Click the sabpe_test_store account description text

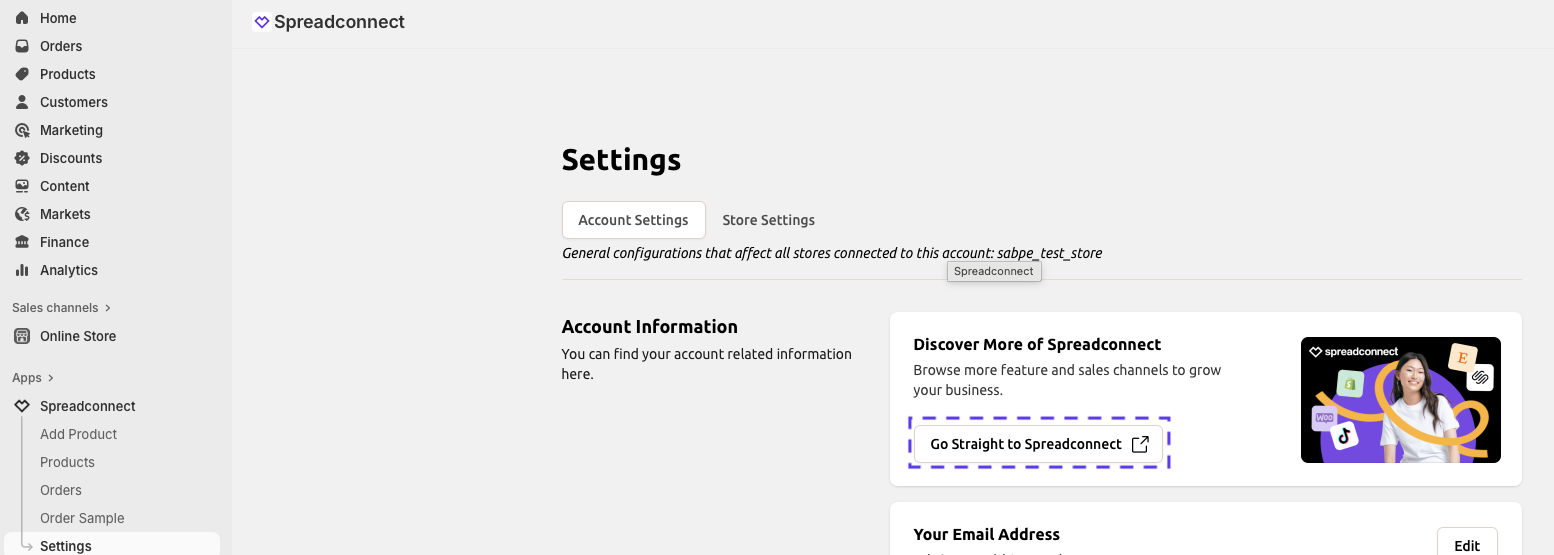pos(832,253)
